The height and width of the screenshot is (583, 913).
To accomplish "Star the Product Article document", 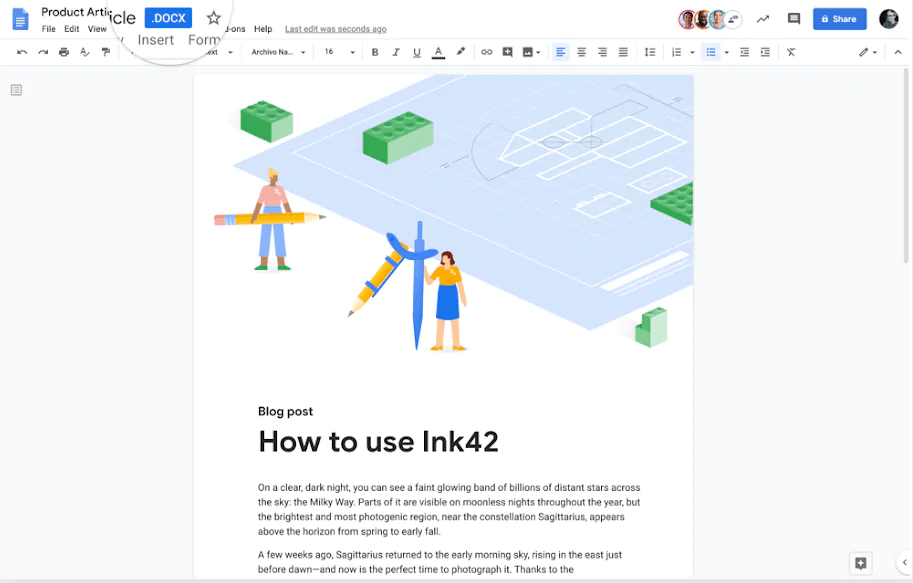I will [214, 18].
